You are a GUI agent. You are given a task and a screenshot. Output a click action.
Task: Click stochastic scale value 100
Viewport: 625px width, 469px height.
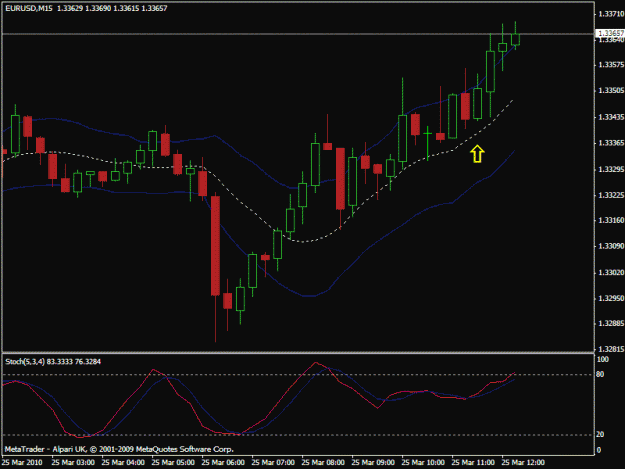pos(603,359)
